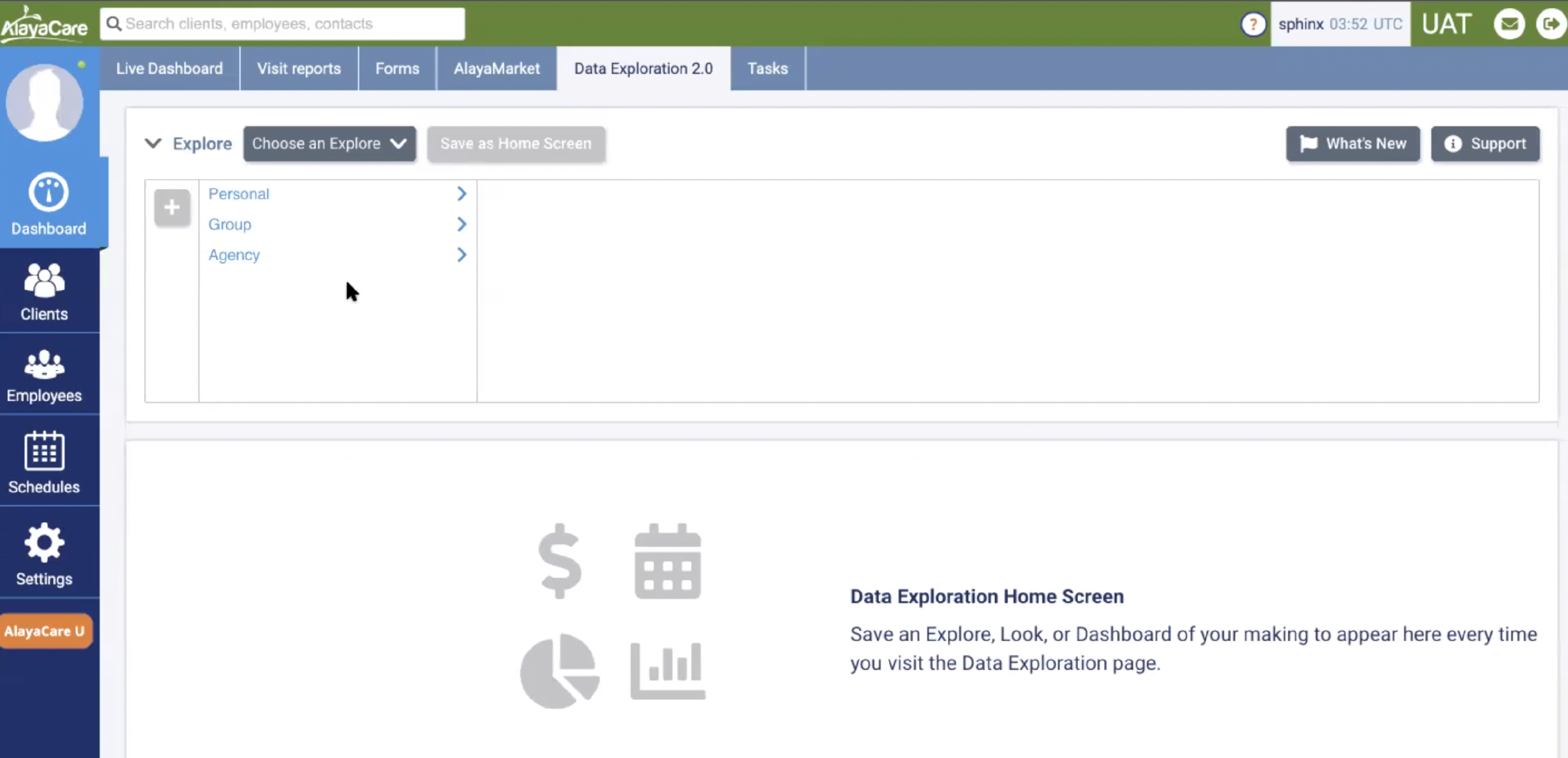Open the Tasks tab
The width and height of the screenshot is (1568, 758).
767,68
